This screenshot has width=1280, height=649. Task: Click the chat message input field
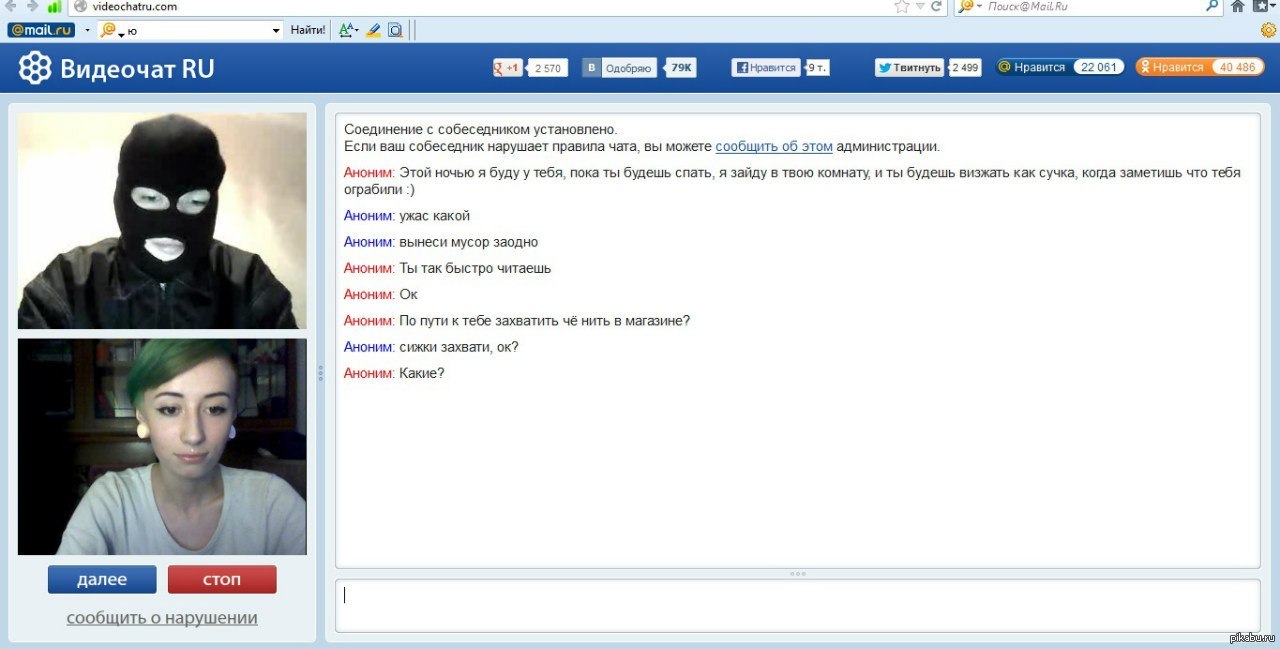coord(796,605)
